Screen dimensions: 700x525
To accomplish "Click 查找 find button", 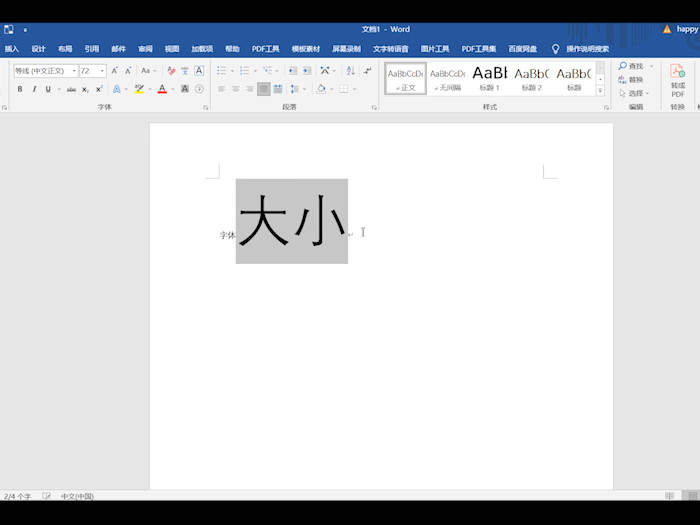I will [x=631, y=66].
